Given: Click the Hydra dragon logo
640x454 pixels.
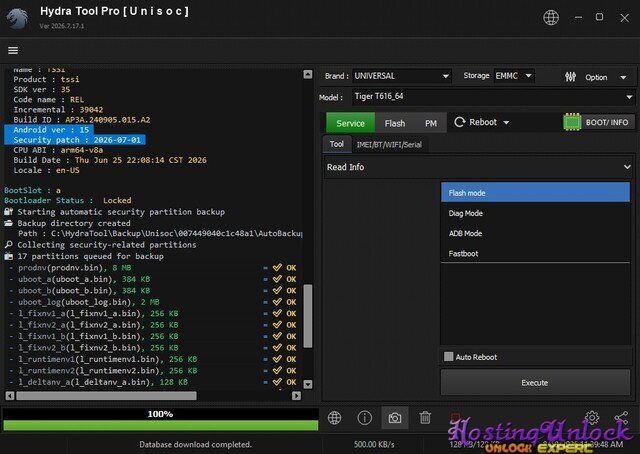Looking at the screenshot, I should [17, 18].
